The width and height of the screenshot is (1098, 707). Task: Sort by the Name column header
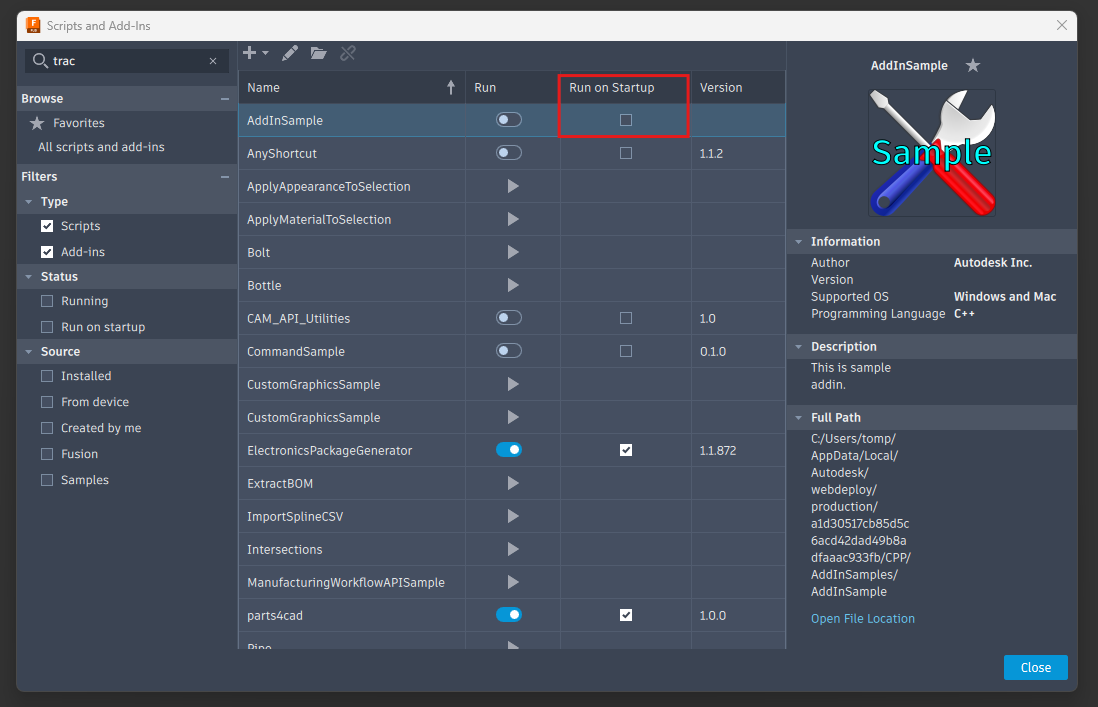click(x=352, y=88)
